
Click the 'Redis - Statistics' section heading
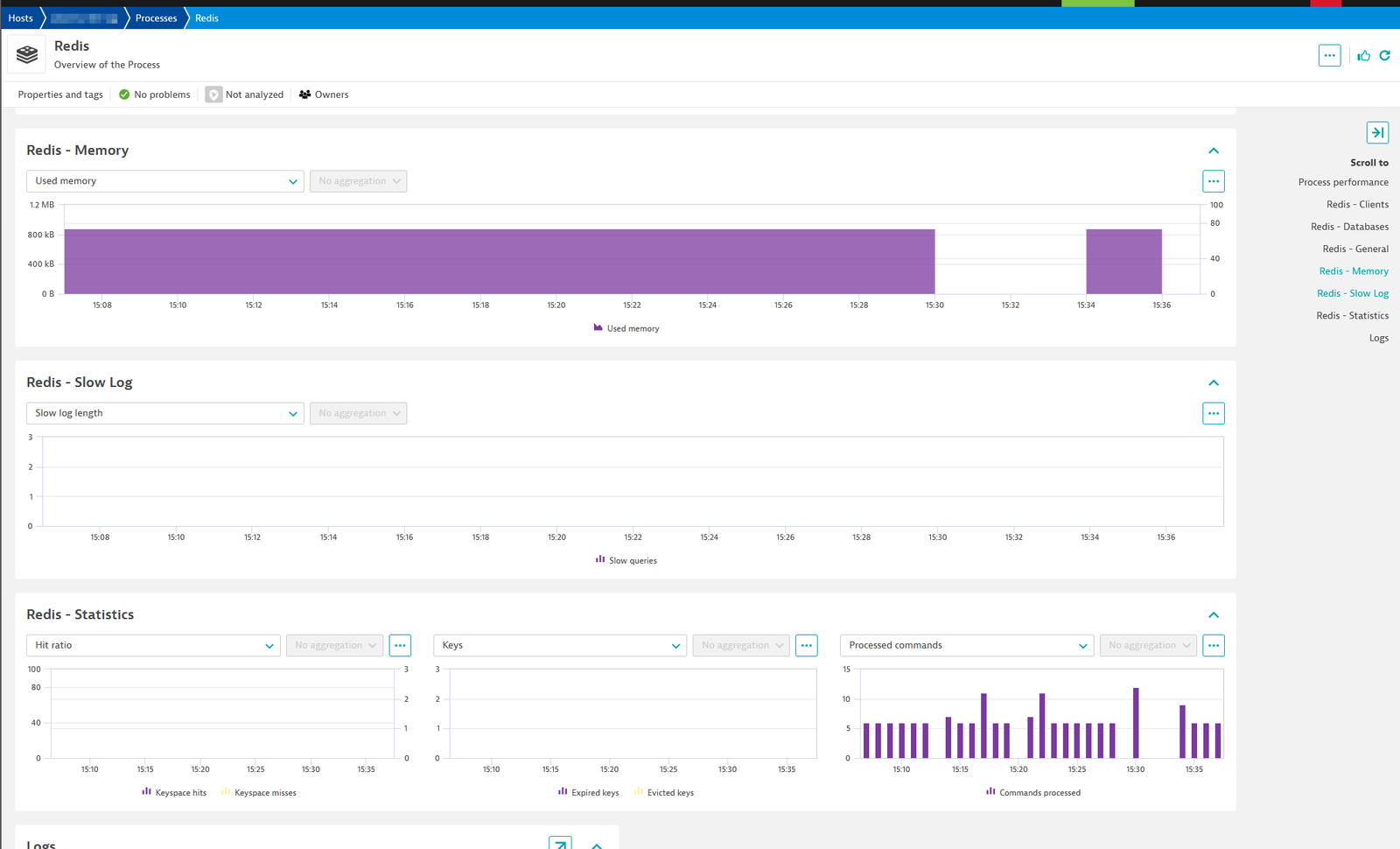(x=80, y=614)
